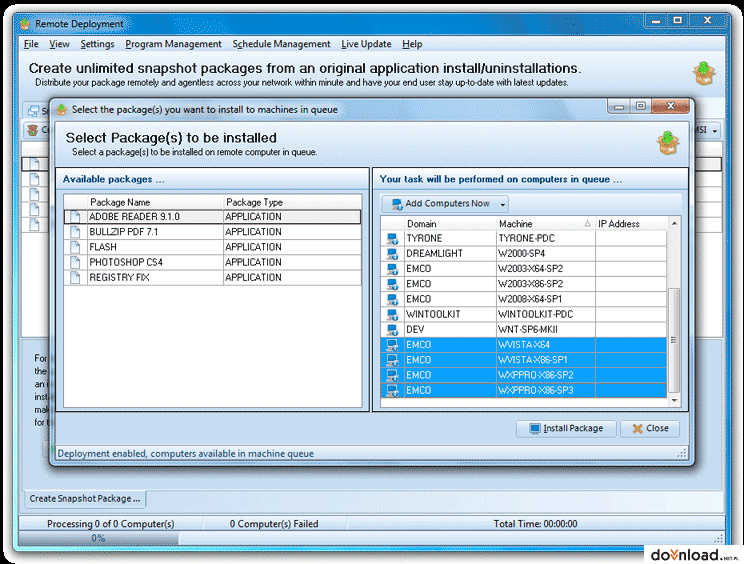
Task: Open the Program Management menu
Action: click(x=173, y=44)
